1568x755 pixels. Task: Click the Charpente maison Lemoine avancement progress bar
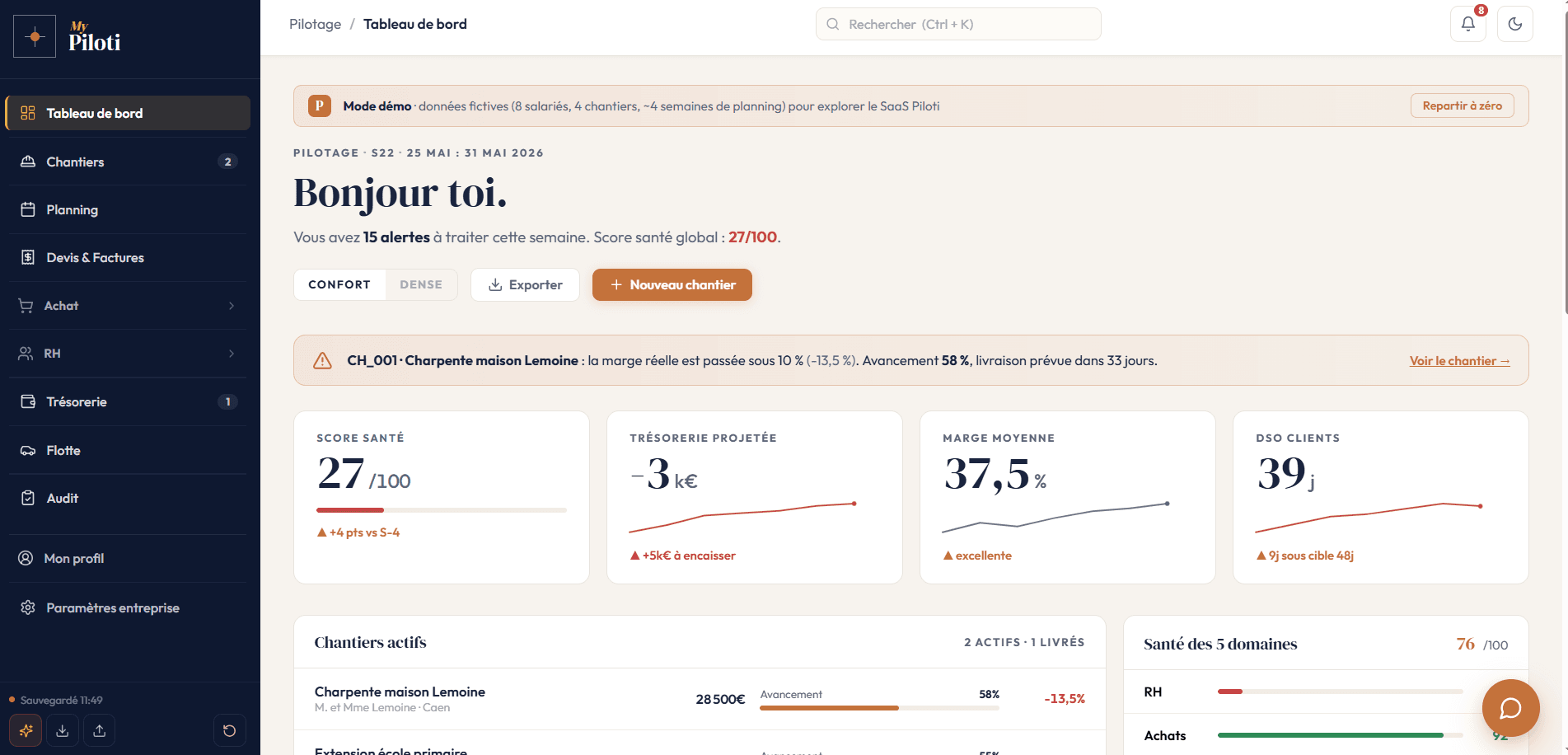click(879, 708)
